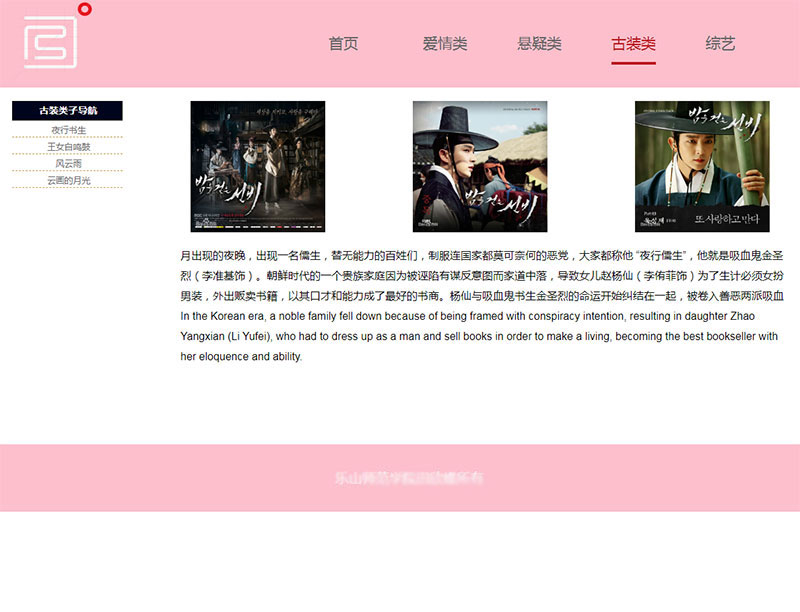Screen dimensions: 800x612
Task: Select the 古装类 navigation tab
Action: pos(633,44)
